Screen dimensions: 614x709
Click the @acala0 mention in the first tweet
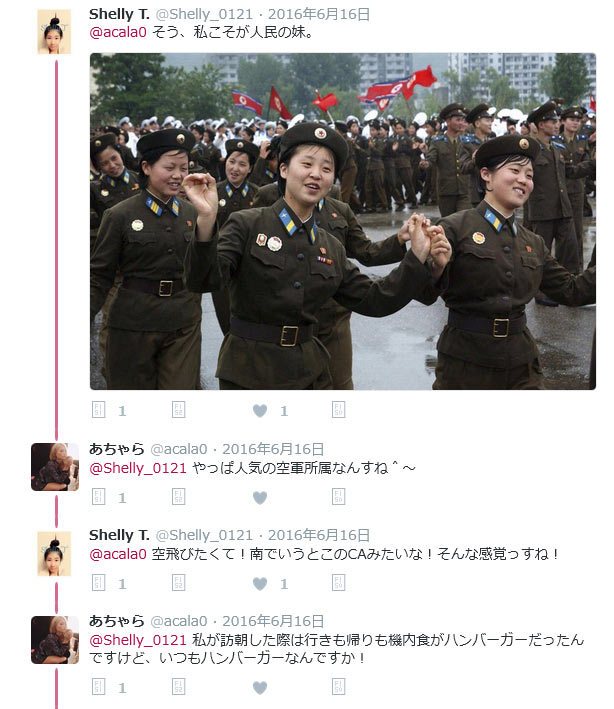point(118,33)
